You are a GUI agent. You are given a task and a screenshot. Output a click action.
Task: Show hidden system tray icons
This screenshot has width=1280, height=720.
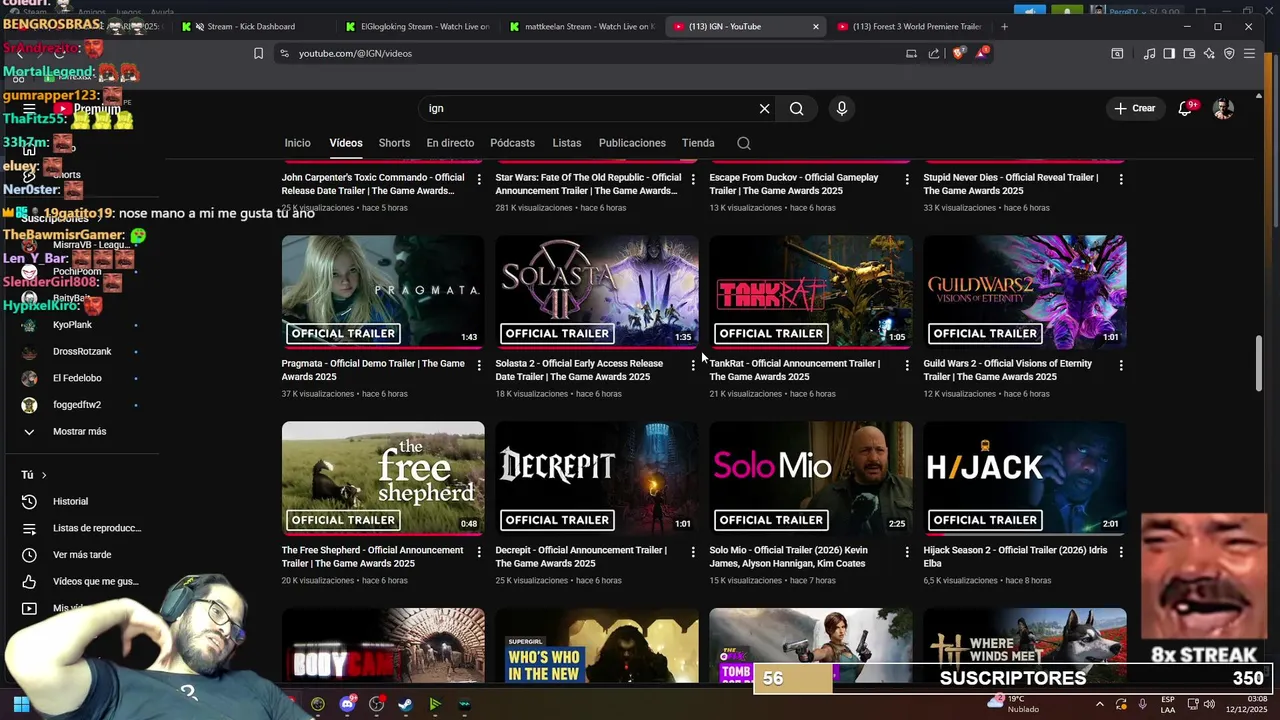[x=1099, y=704]
